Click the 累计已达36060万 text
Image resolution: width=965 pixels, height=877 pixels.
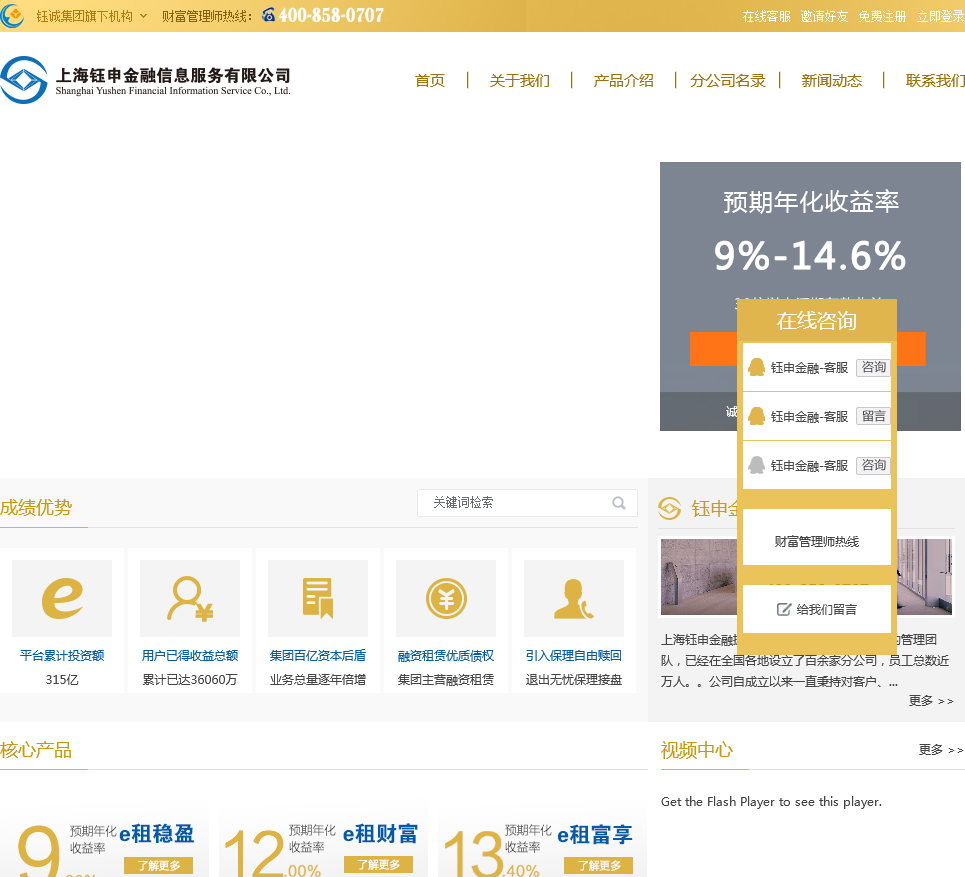[x=190, y=680]
